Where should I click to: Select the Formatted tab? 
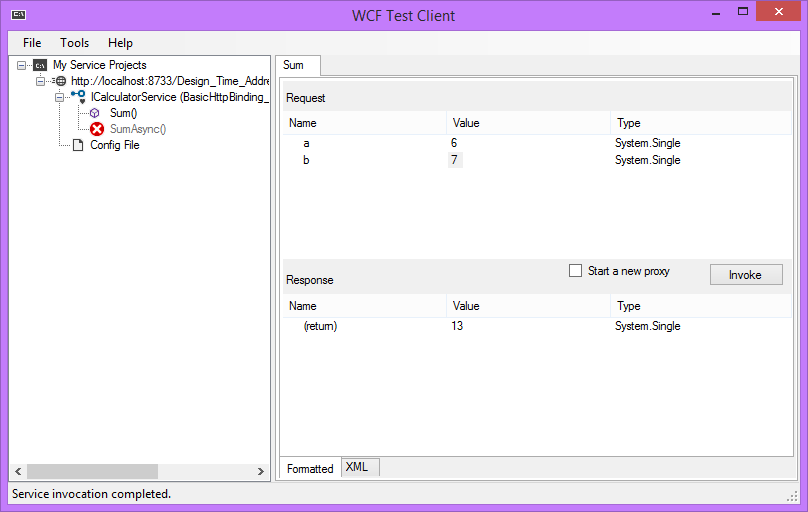tap(310, 468)
